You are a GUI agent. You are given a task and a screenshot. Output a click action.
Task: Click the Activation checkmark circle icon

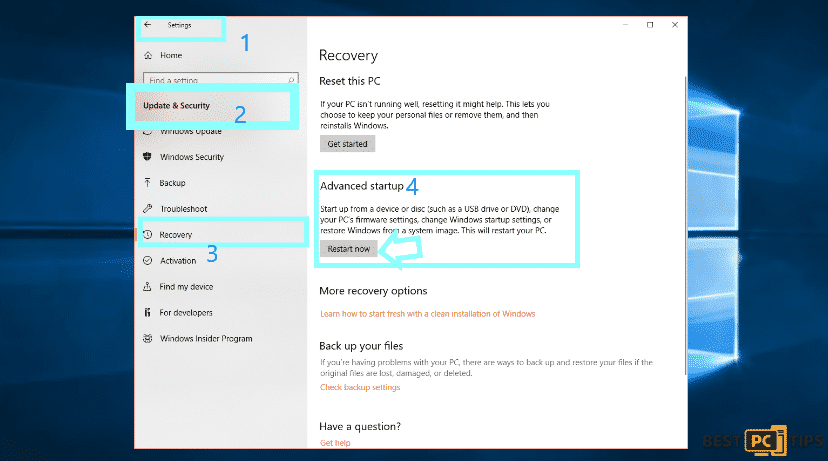(147, 260)
